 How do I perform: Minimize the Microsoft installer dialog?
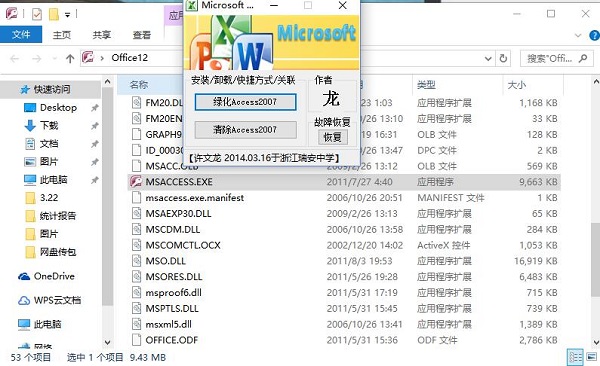click(274, 5)
